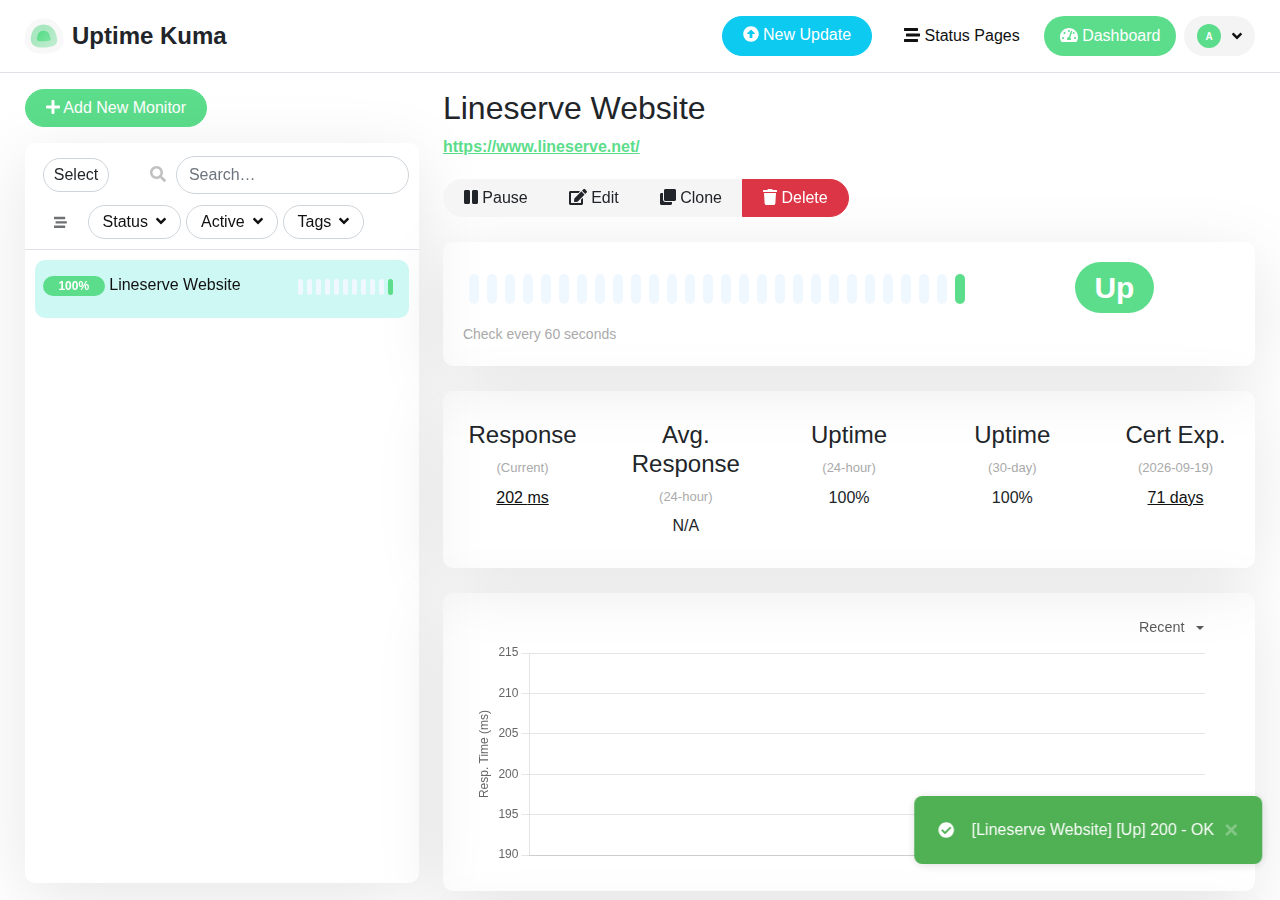Open the Recent chart period dropdown
This screenshot has height=900, width=1280.
pos(1171,627)
